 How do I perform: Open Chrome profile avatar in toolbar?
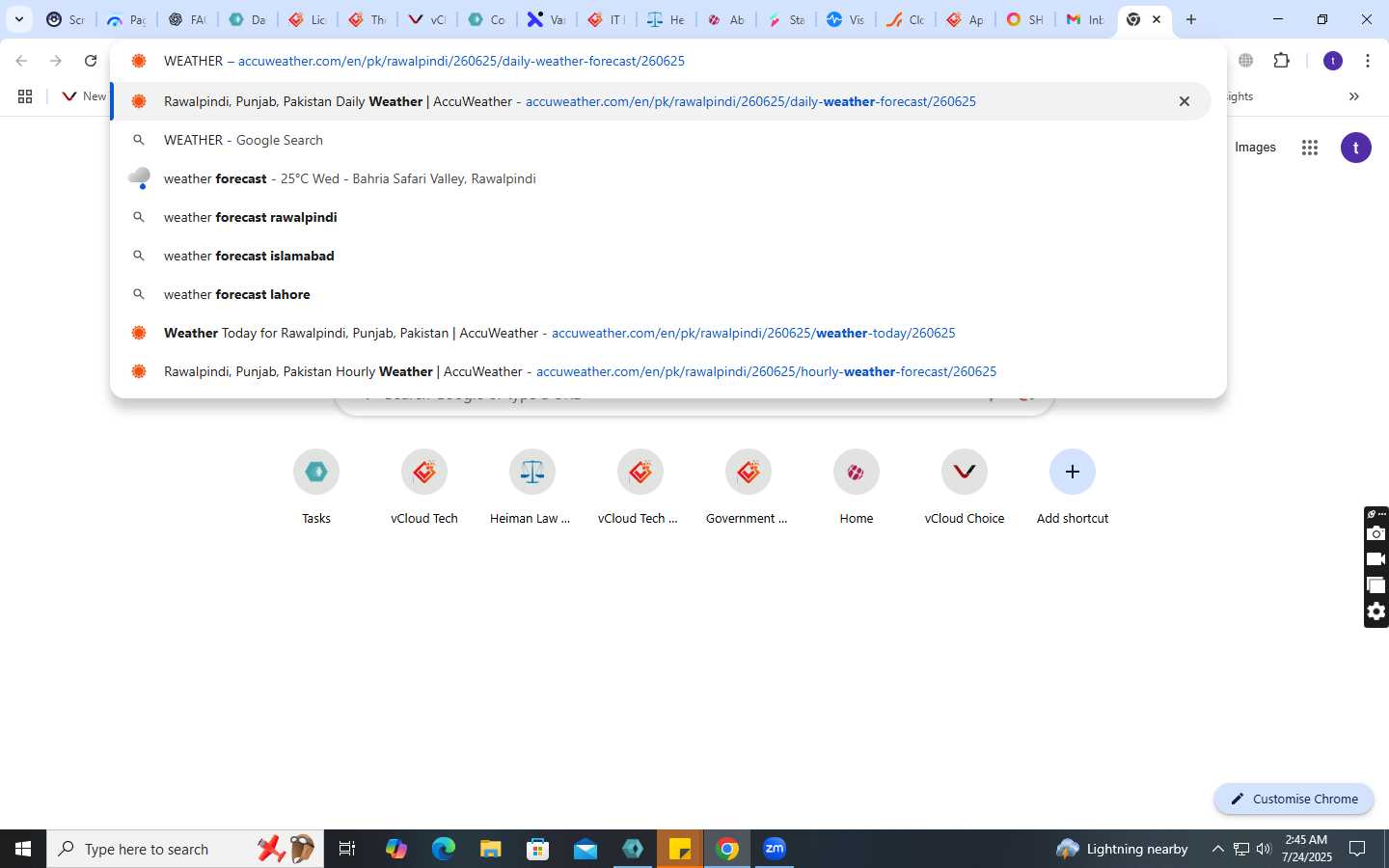click(1333, 61)
